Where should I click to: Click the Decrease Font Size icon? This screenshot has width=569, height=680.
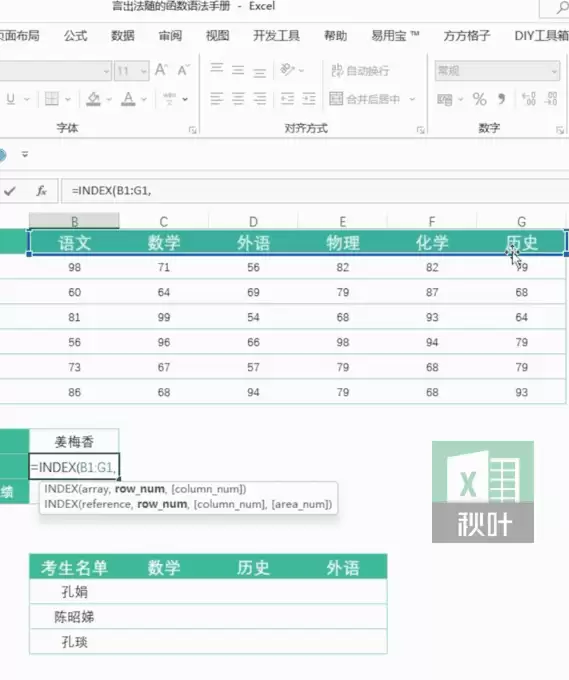[x=183, y=70]
